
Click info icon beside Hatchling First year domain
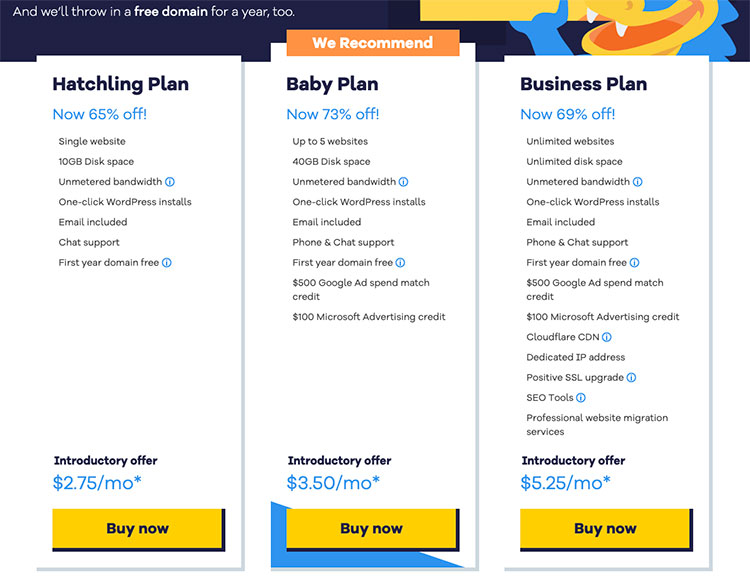167,263
